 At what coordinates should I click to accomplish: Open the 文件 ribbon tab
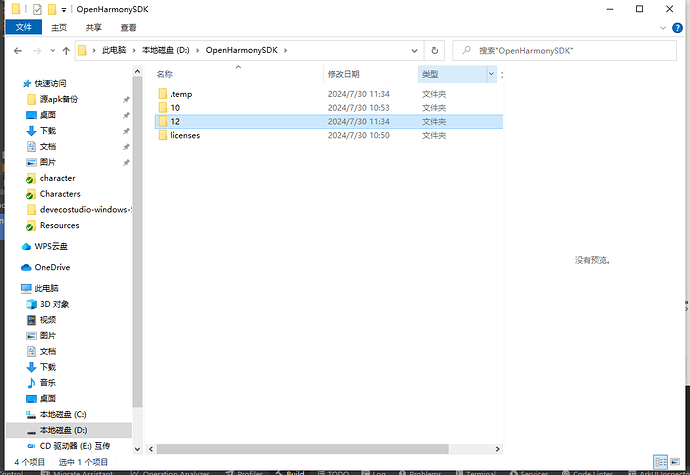coord(23,27)
